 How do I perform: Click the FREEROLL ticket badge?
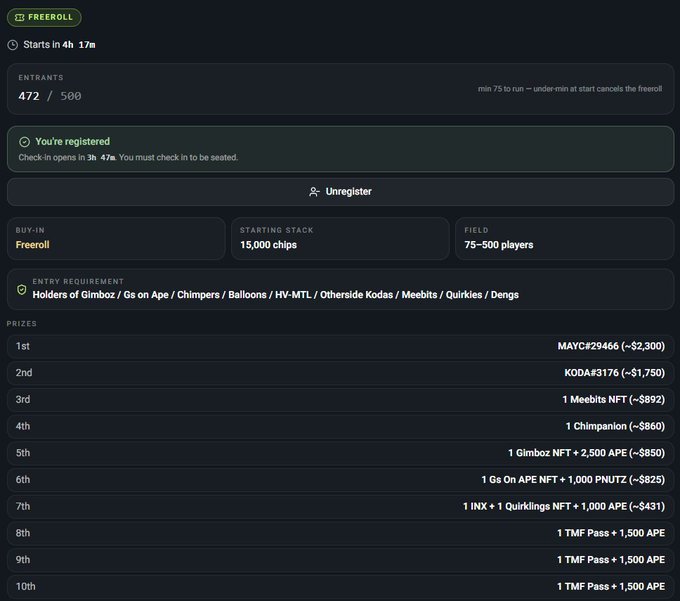pyautogui.click(x=44, y=17)
